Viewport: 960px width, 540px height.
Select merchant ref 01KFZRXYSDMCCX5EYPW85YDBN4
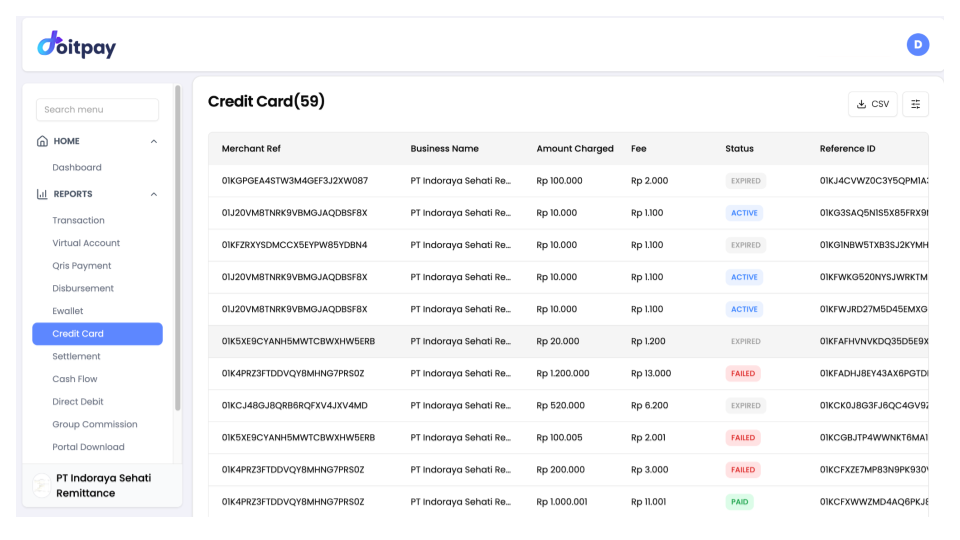tap(294, 245)
